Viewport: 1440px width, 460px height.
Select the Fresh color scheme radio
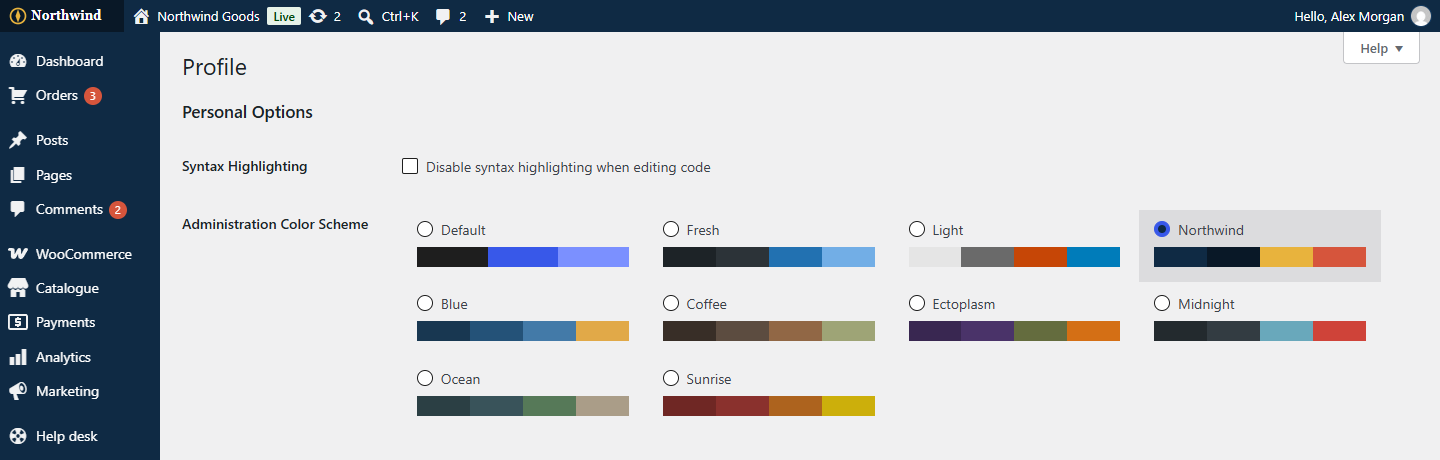(x=671, y=229)
